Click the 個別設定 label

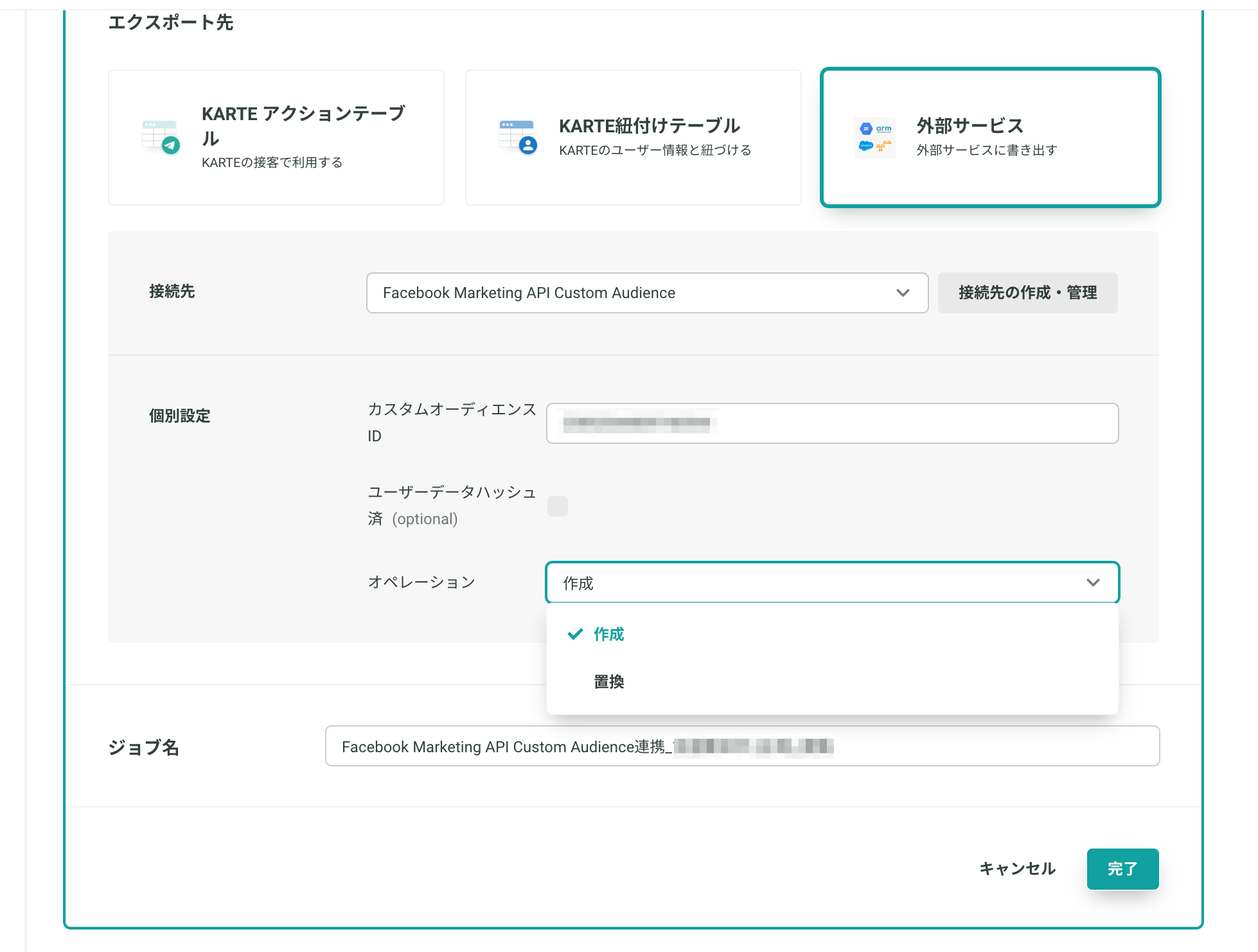[180, 416]
